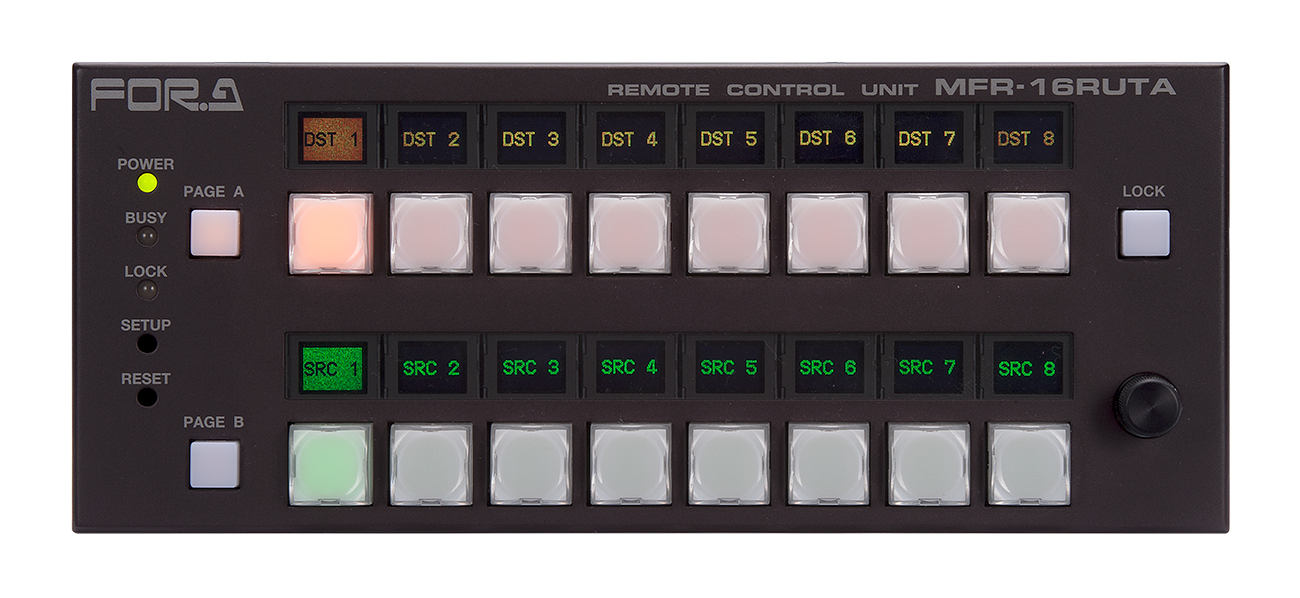The height and width of the screenshot is (598, 1300).
Task: Click the black rotary knob
Action: (x=1146, y=404)
